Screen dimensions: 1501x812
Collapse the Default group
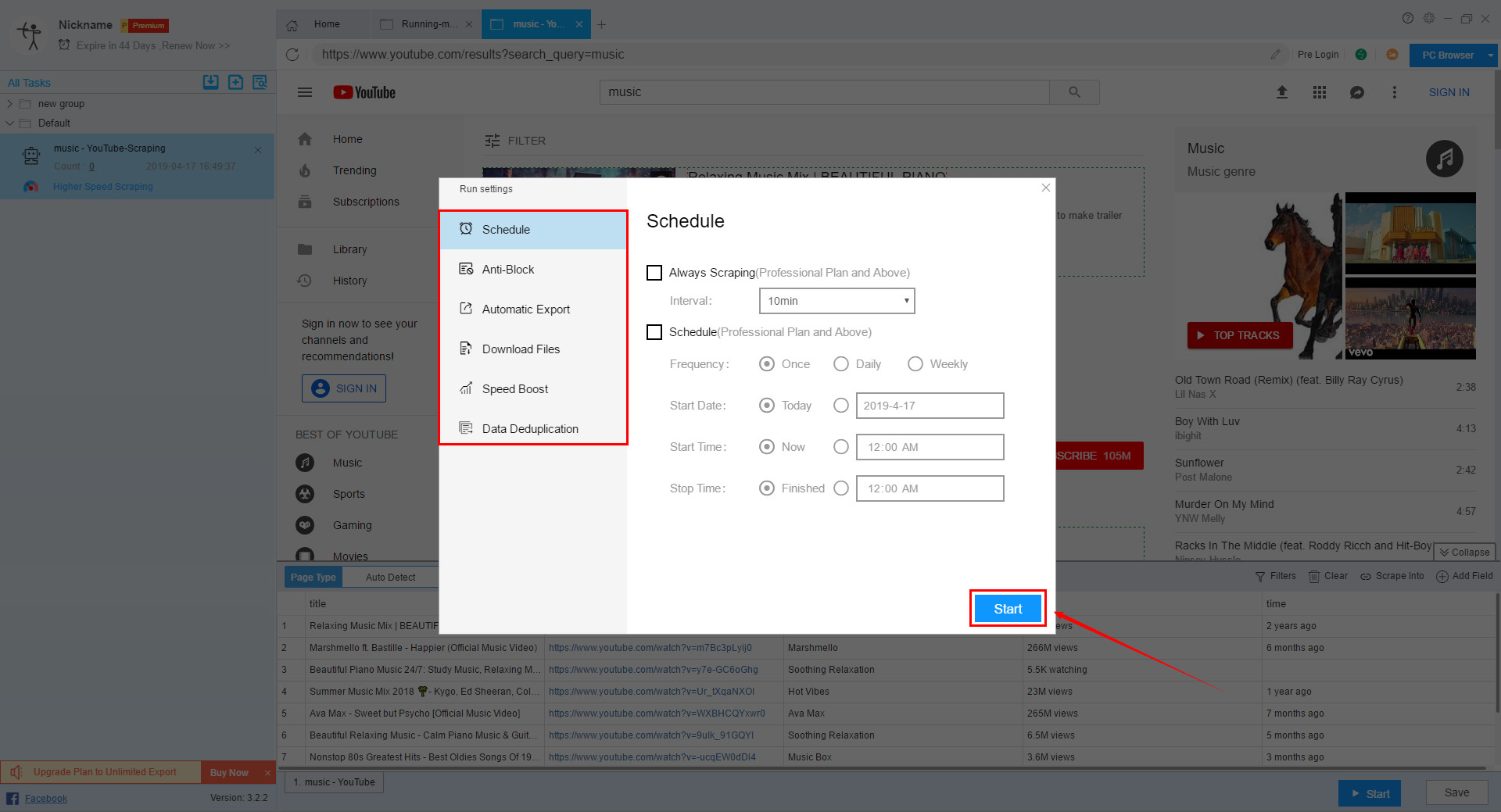[9, 123]
